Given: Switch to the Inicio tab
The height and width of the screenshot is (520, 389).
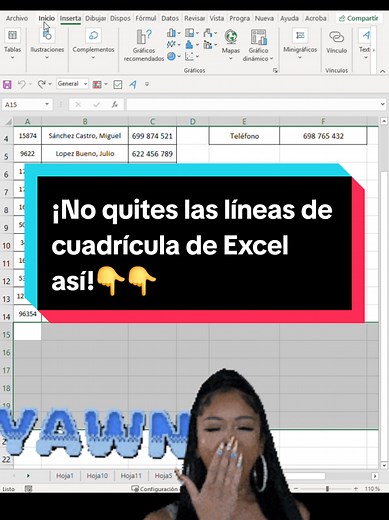Looking at the screenshot, I should pyautogui.click(x=46, y=19).
